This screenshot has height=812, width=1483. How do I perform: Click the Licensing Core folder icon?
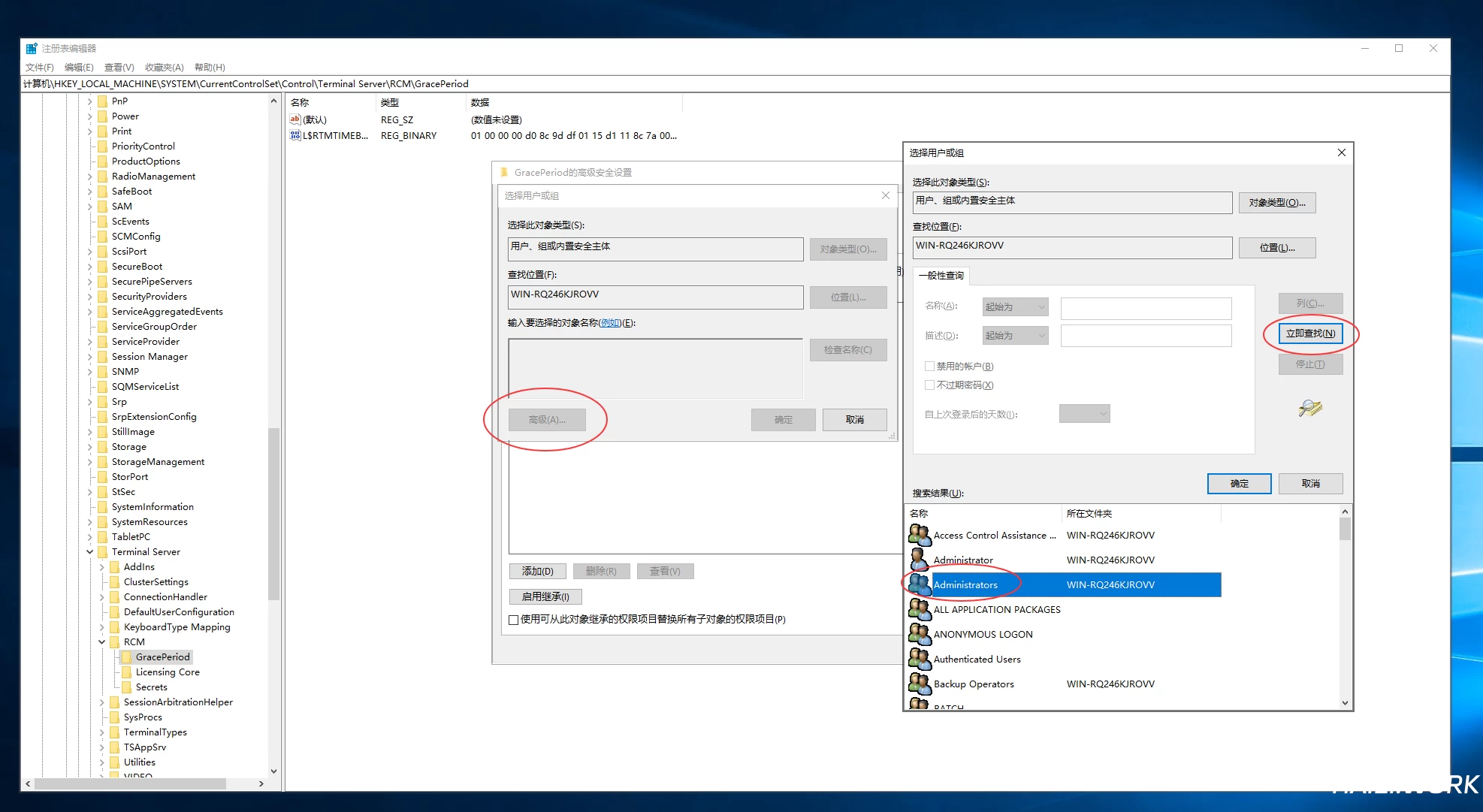pos(126,672)
